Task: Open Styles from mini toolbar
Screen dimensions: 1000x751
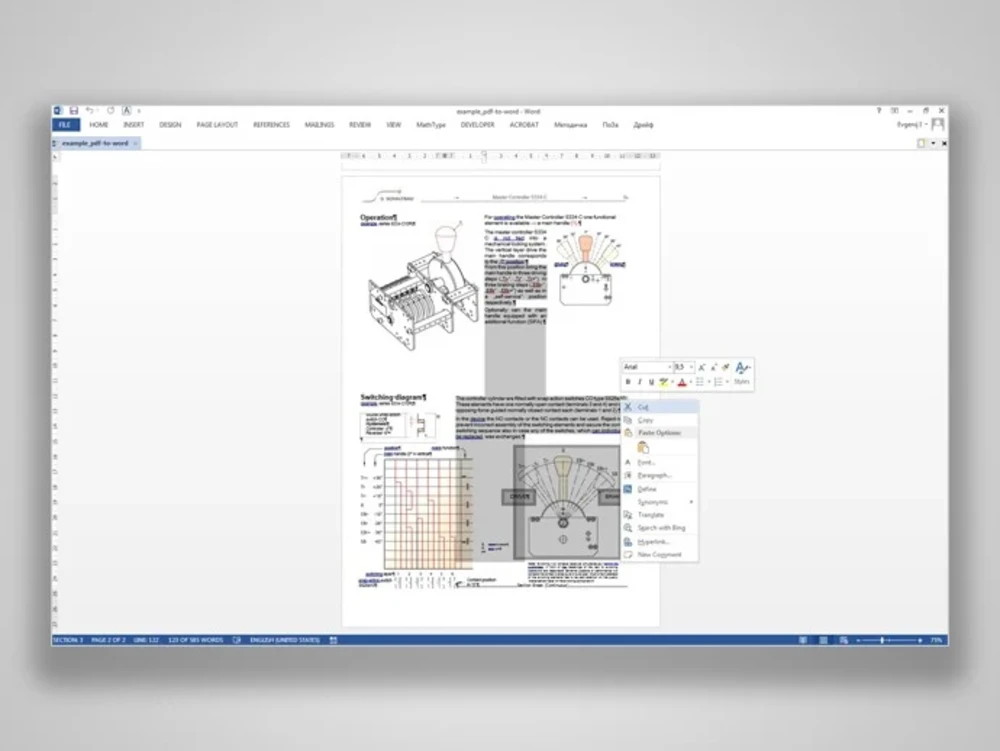Action: point(742,373)
